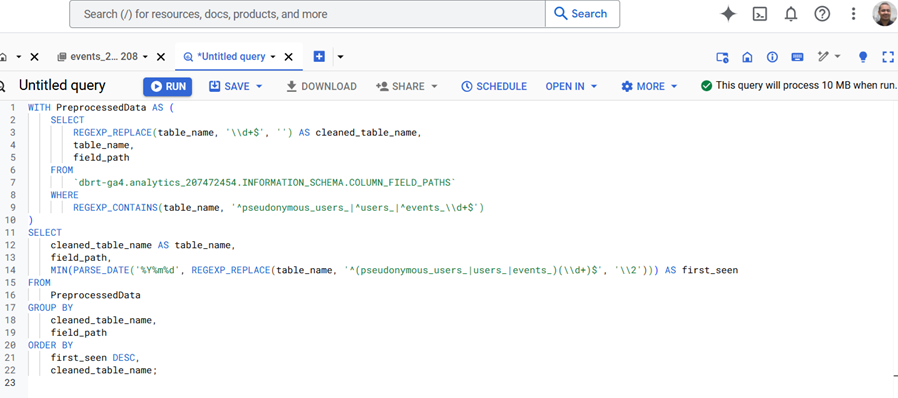Image resolution: width=898 pixels, height=398 pixels.
Task: Click line number 23 in the gutter
Action: pyautogui.click(x=10, y=383)
